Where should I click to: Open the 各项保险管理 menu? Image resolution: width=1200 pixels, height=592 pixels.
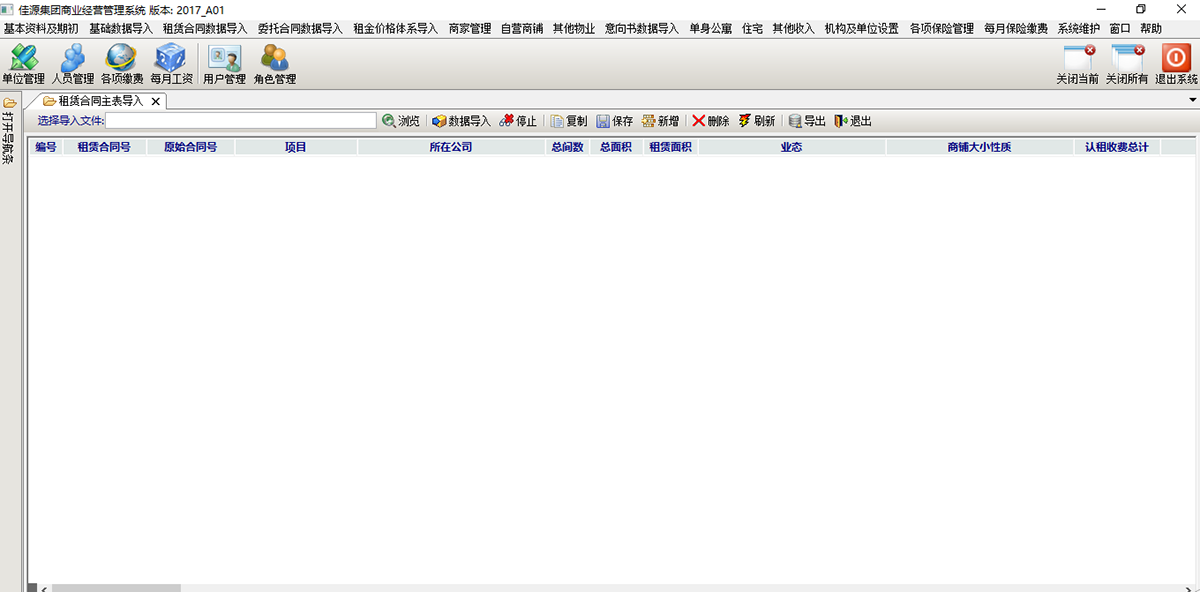[942, 28]
